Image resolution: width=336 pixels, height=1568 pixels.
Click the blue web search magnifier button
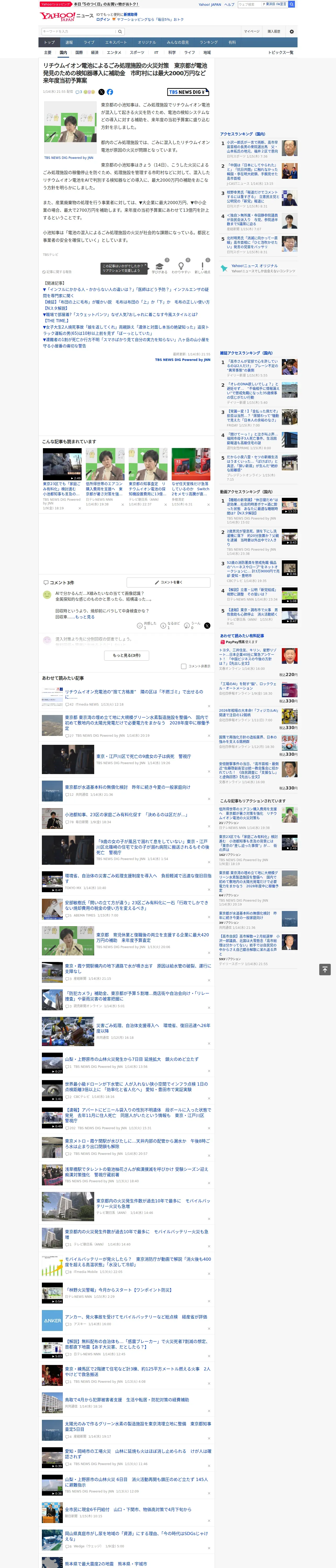click(x=292, y=4)
